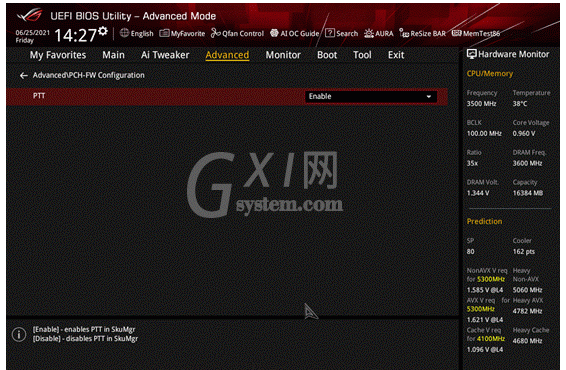The image size is (566, 370).
Task: Click the 5060 MHz Heavy Non-AVX value
Action: (527, 290)
